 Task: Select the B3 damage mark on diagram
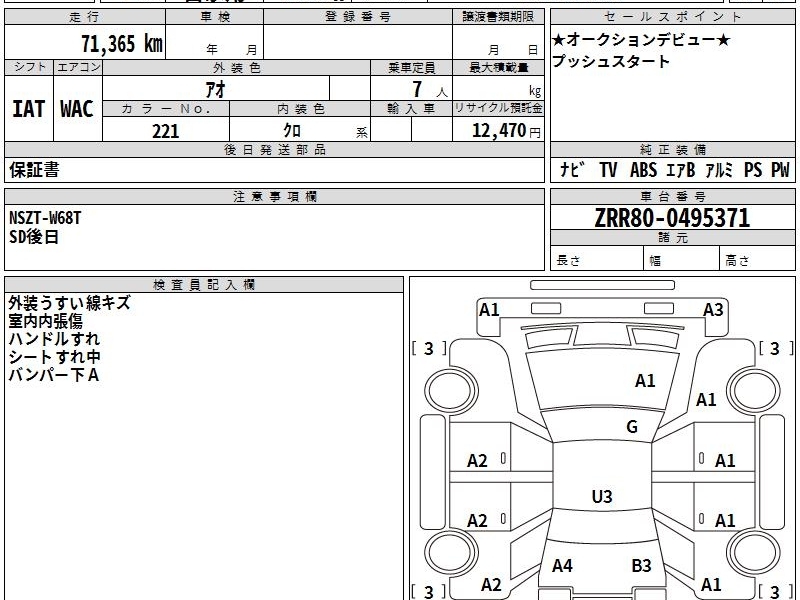coord(641,566)
